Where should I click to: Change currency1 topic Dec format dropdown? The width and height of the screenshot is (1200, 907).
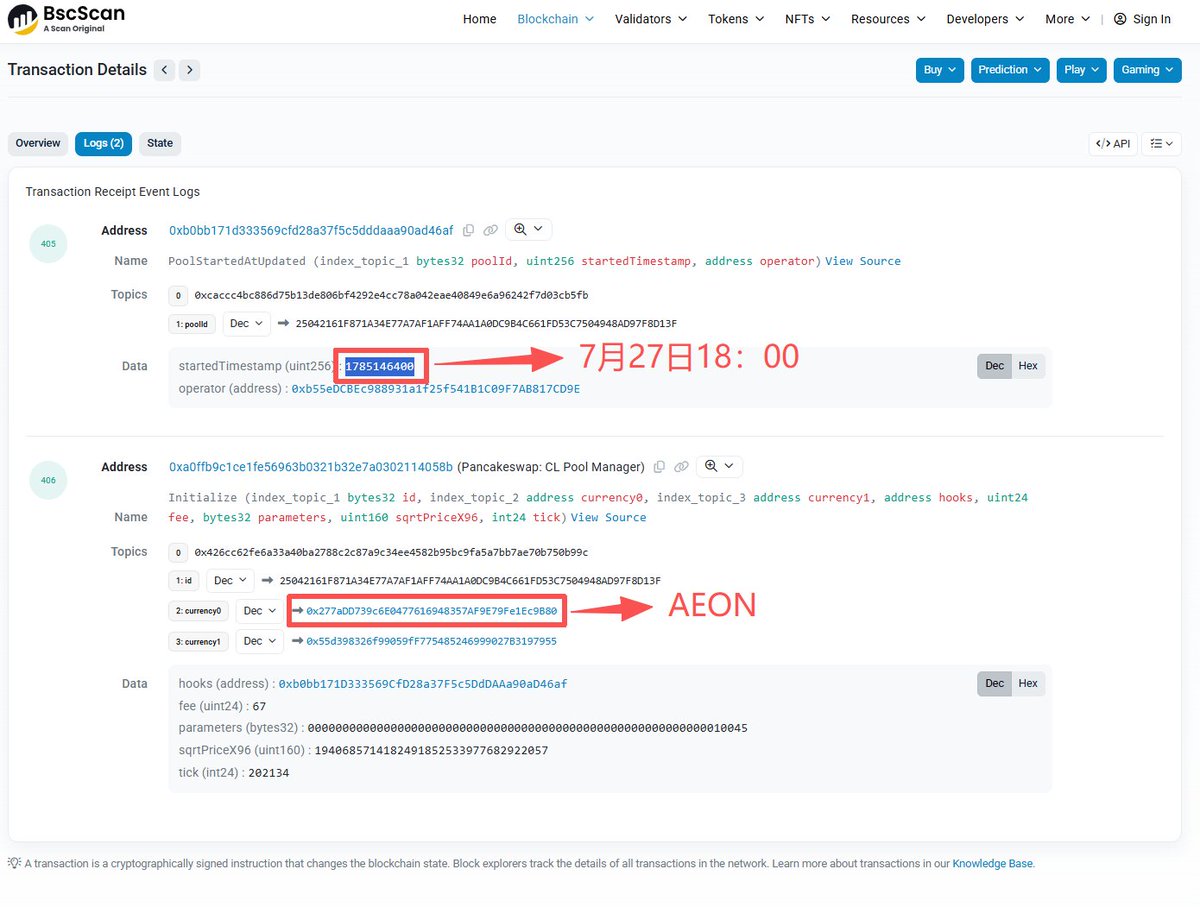260,641
